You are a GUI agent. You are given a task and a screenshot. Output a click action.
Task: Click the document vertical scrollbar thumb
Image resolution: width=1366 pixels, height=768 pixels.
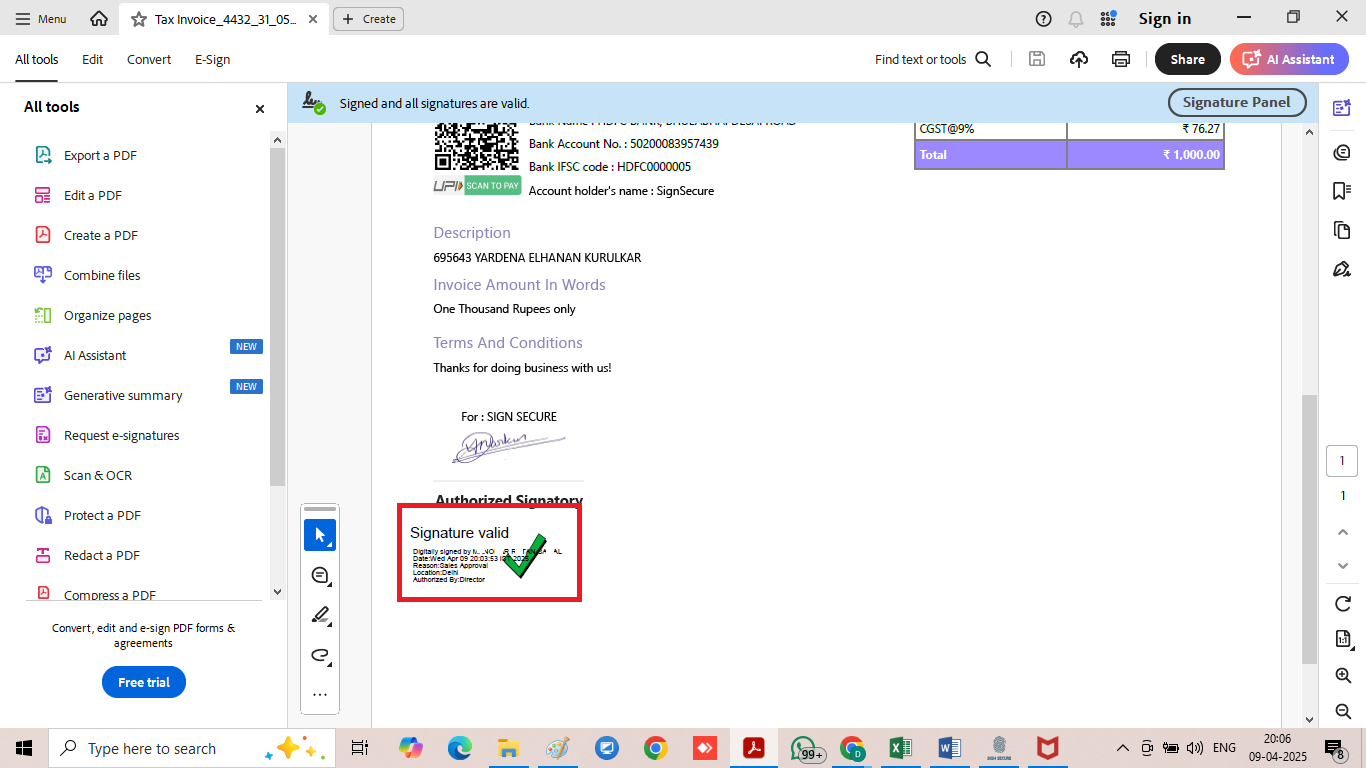(x=1309, y=529)
